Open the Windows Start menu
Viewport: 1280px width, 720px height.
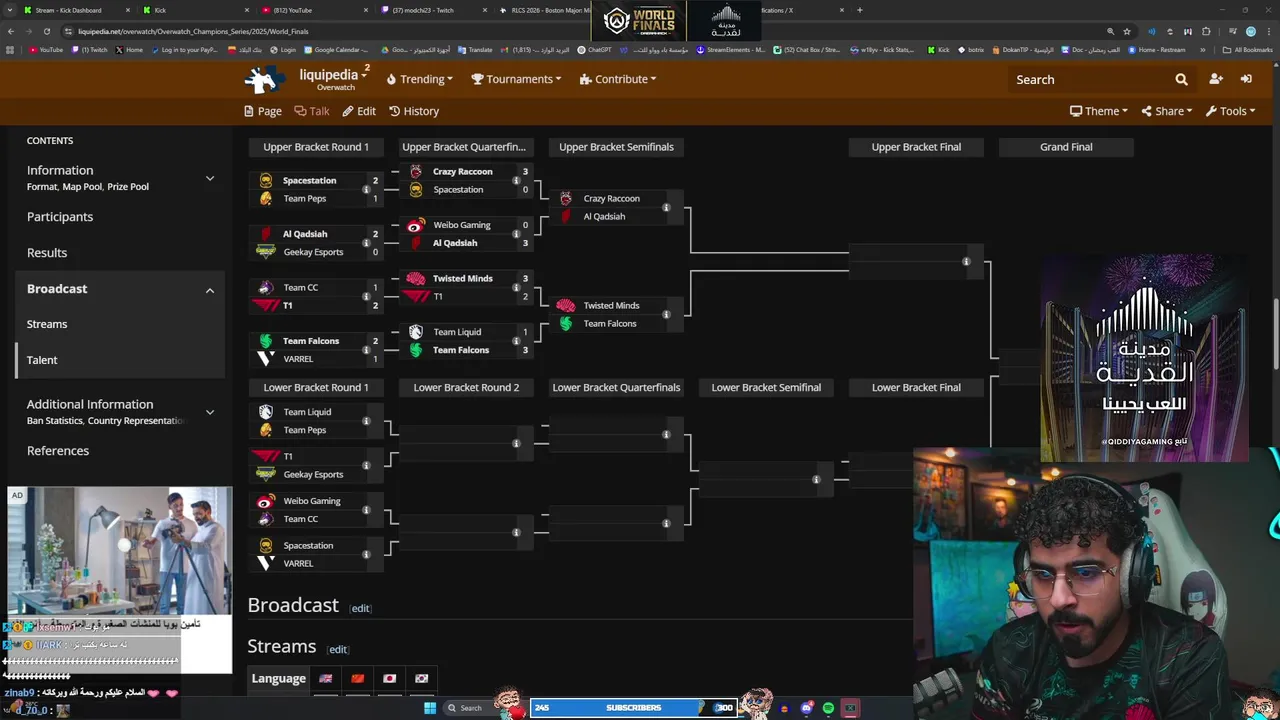tap(430, 708)
